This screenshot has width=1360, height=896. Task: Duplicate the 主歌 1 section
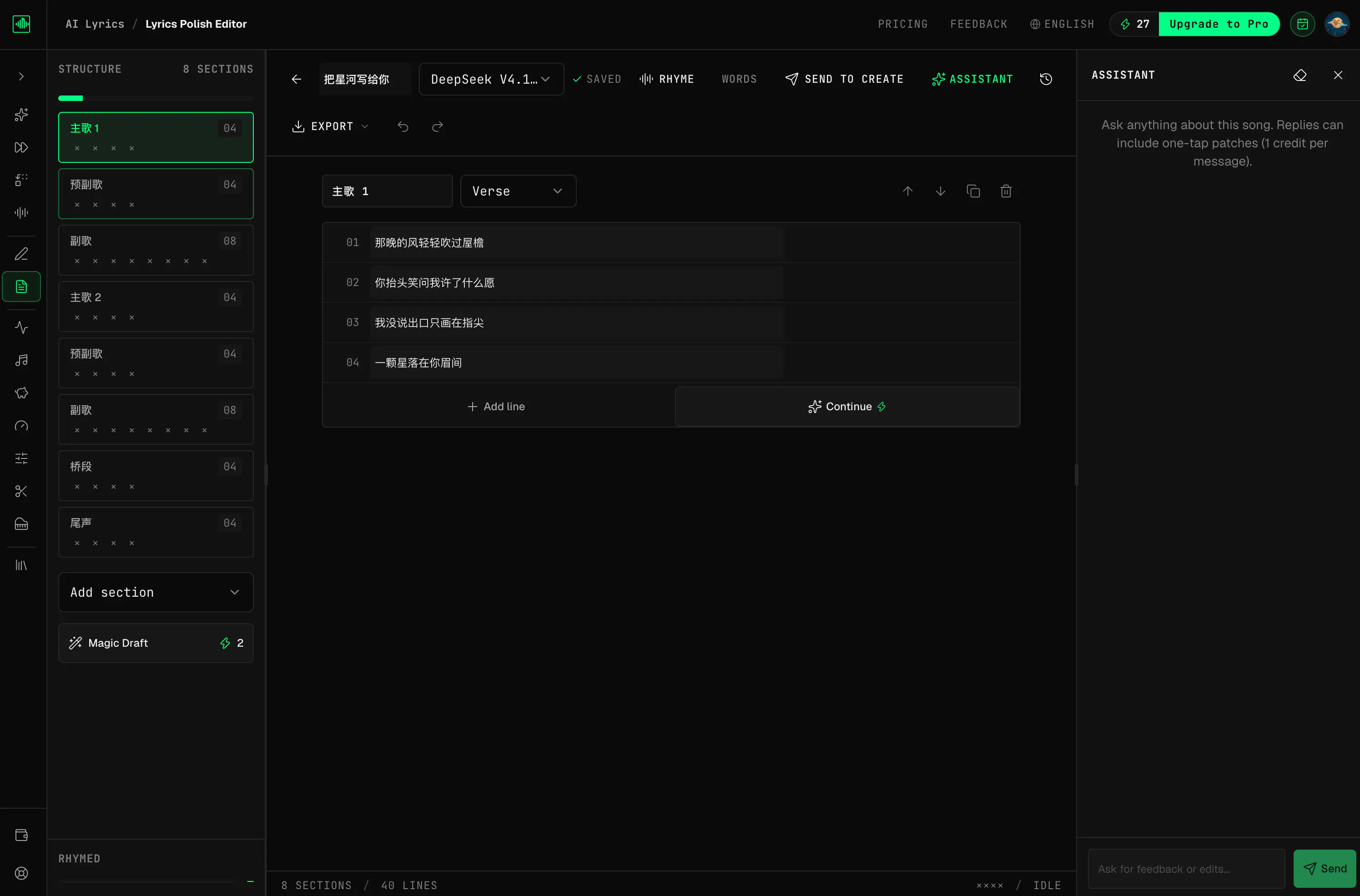click(973, 191)
